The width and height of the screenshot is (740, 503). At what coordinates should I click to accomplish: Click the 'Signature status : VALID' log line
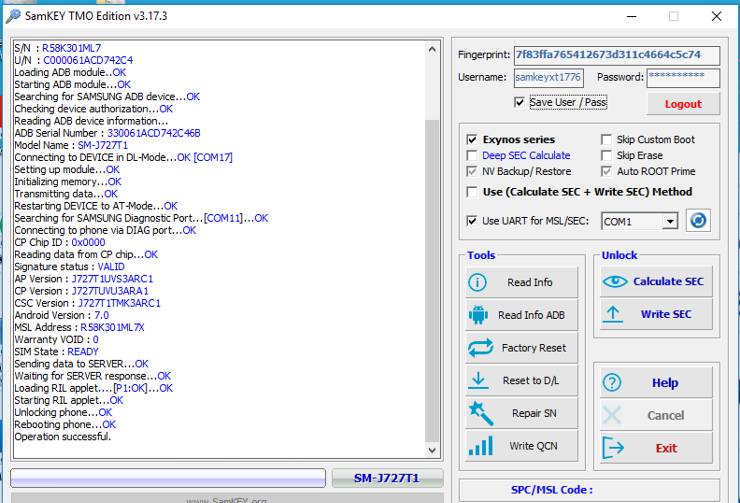[x=69, y=267]
